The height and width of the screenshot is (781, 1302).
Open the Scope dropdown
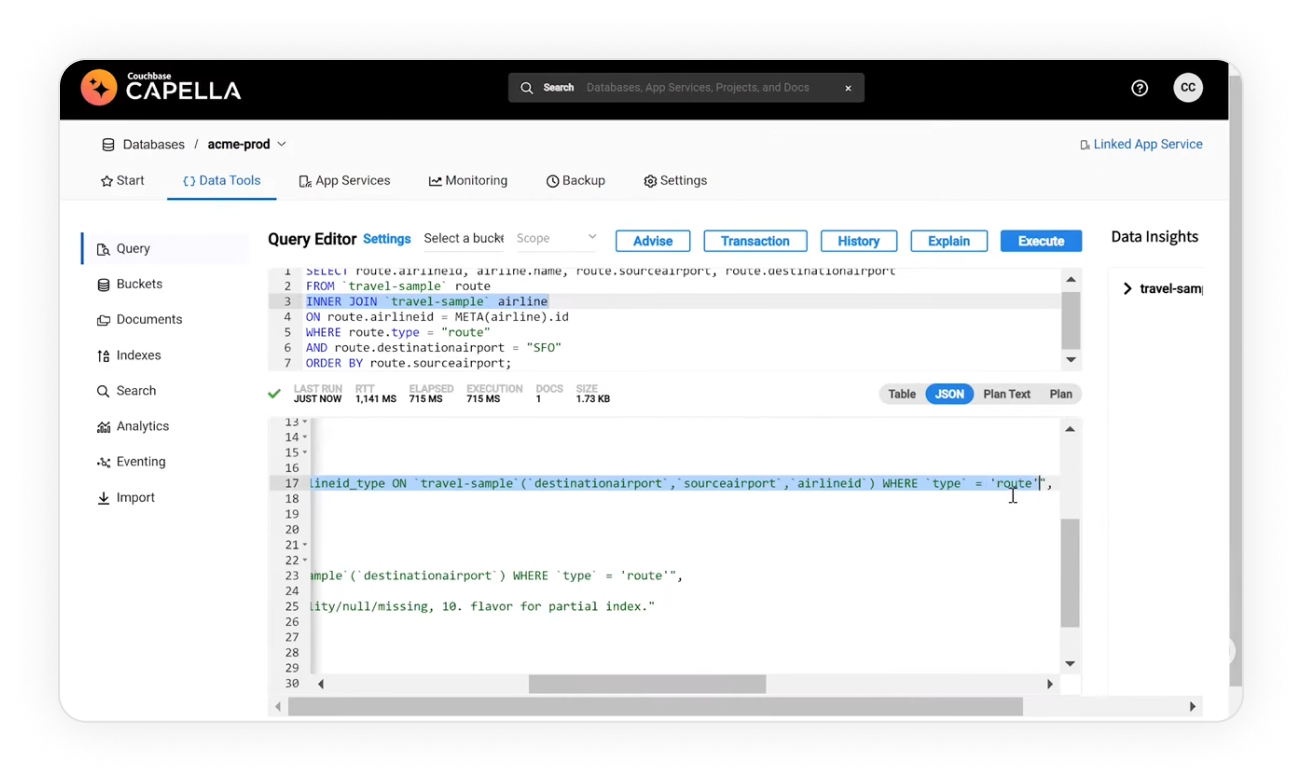tap(556, 239)
